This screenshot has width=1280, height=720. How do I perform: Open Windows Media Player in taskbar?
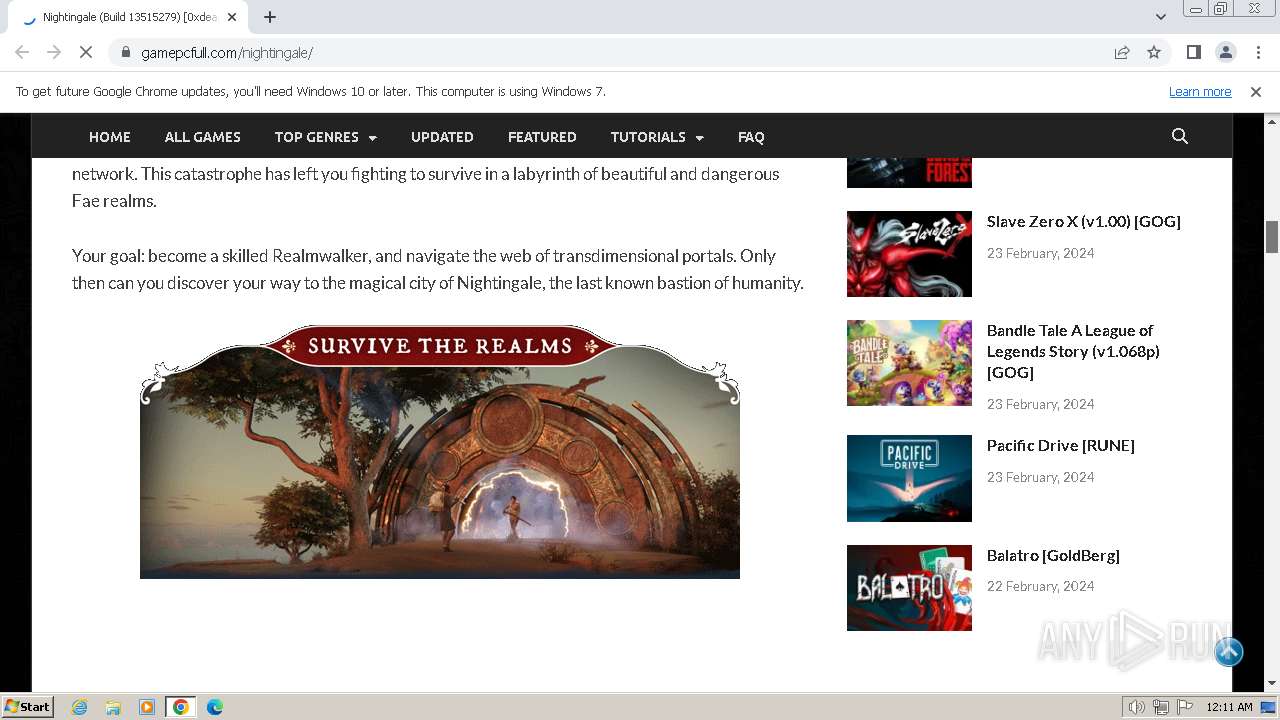point(147,707)
